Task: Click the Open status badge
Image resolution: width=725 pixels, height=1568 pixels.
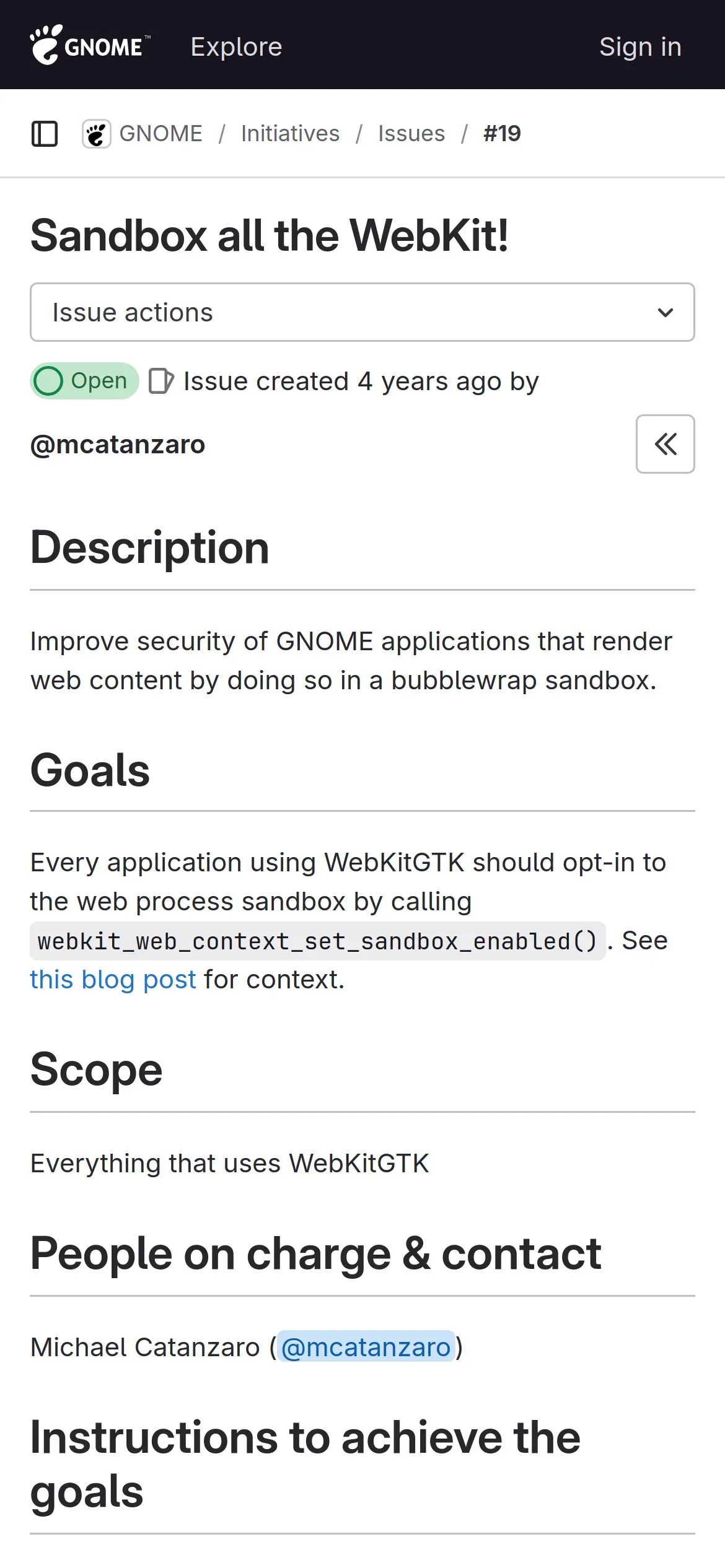Action: pyautogui.click(x=84, y=381)
